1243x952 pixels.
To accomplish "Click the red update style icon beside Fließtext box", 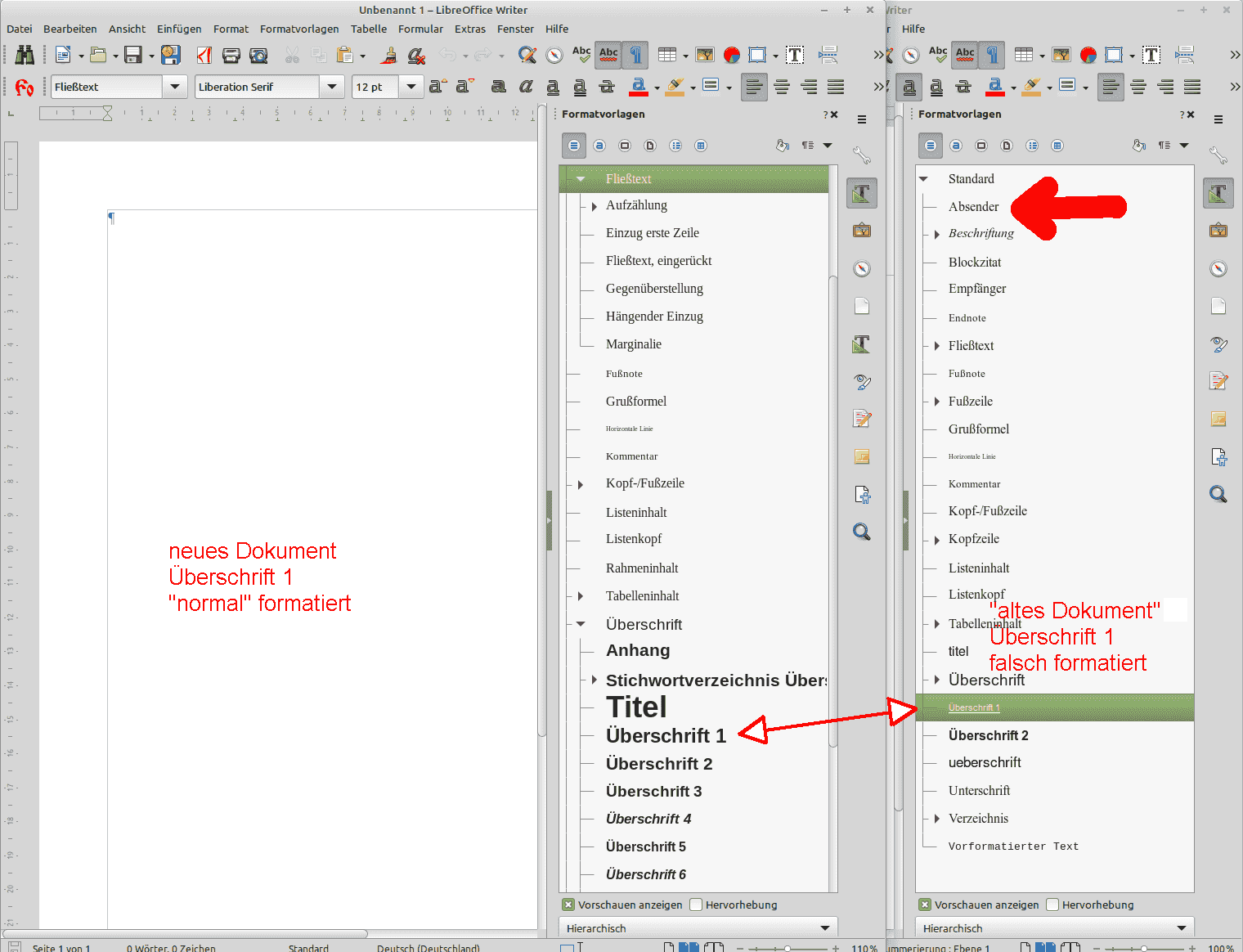I will point(25,87).
